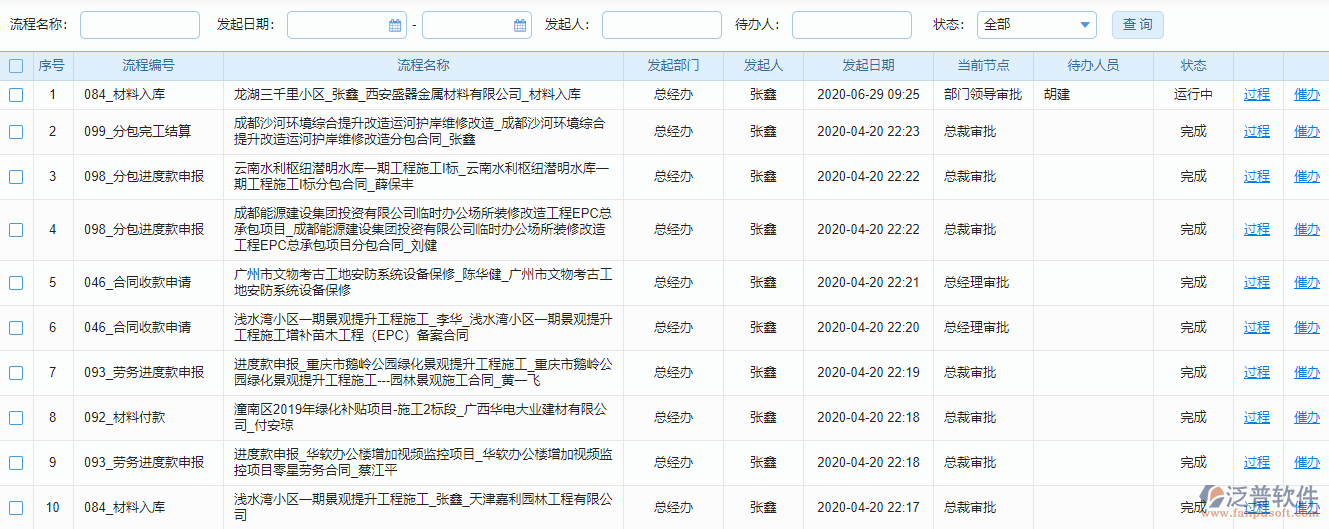This screenshot has width=1329, height=529.
Task: Focus the 发起人 input field
Action: (661, 25)
